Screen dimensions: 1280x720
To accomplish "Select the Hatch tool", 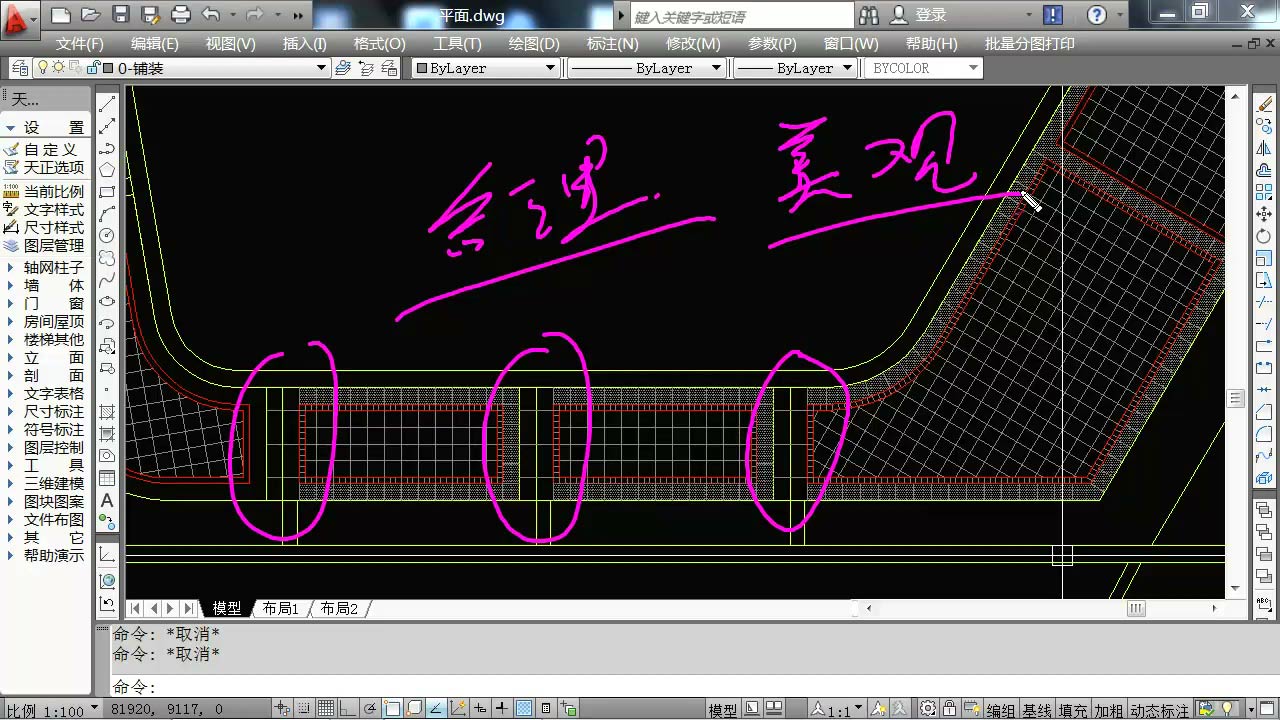I will pos(107,412).
